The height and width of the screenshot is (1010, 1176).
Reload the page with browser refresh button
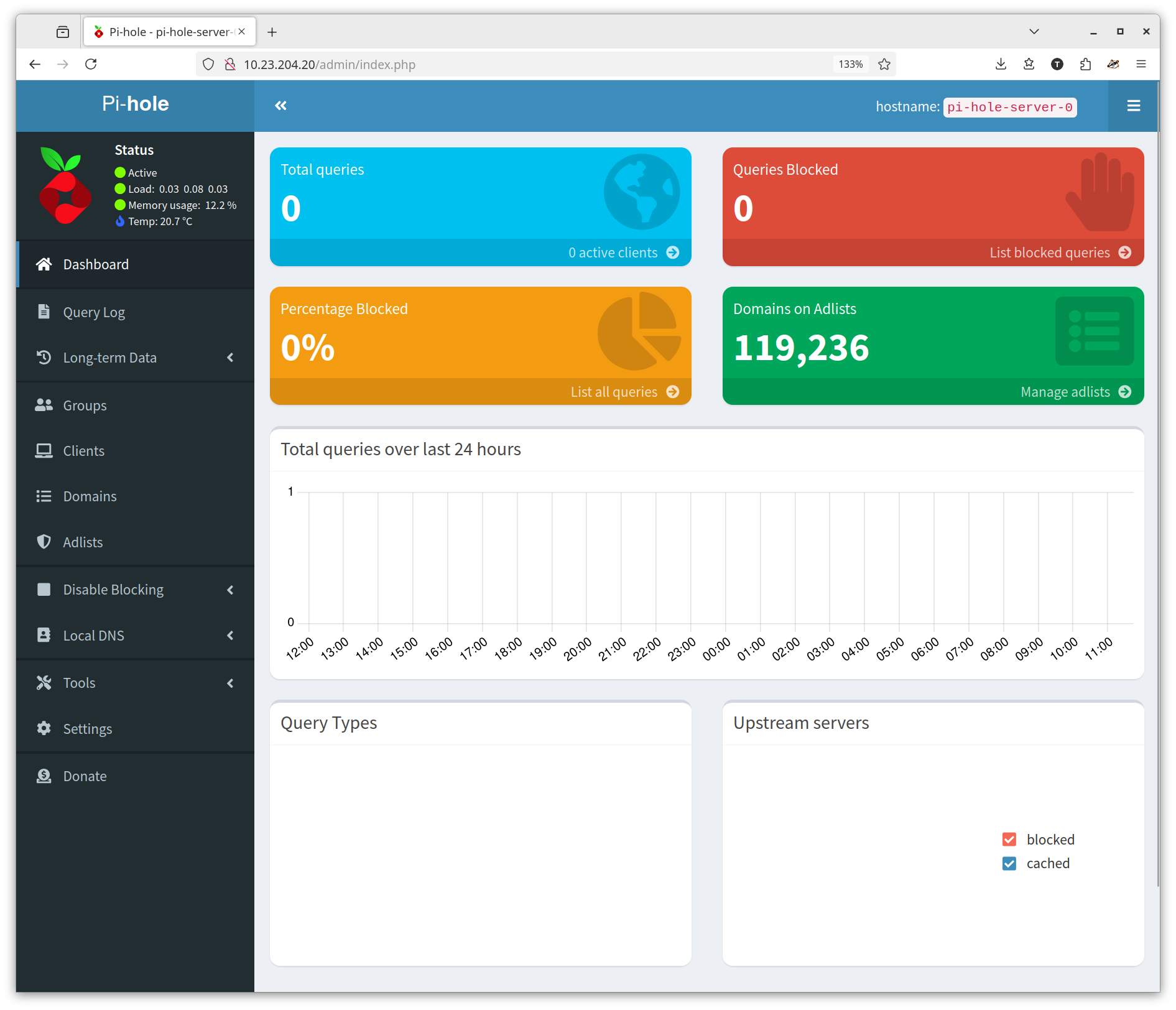pyautogui.click(x=91, y=64)
